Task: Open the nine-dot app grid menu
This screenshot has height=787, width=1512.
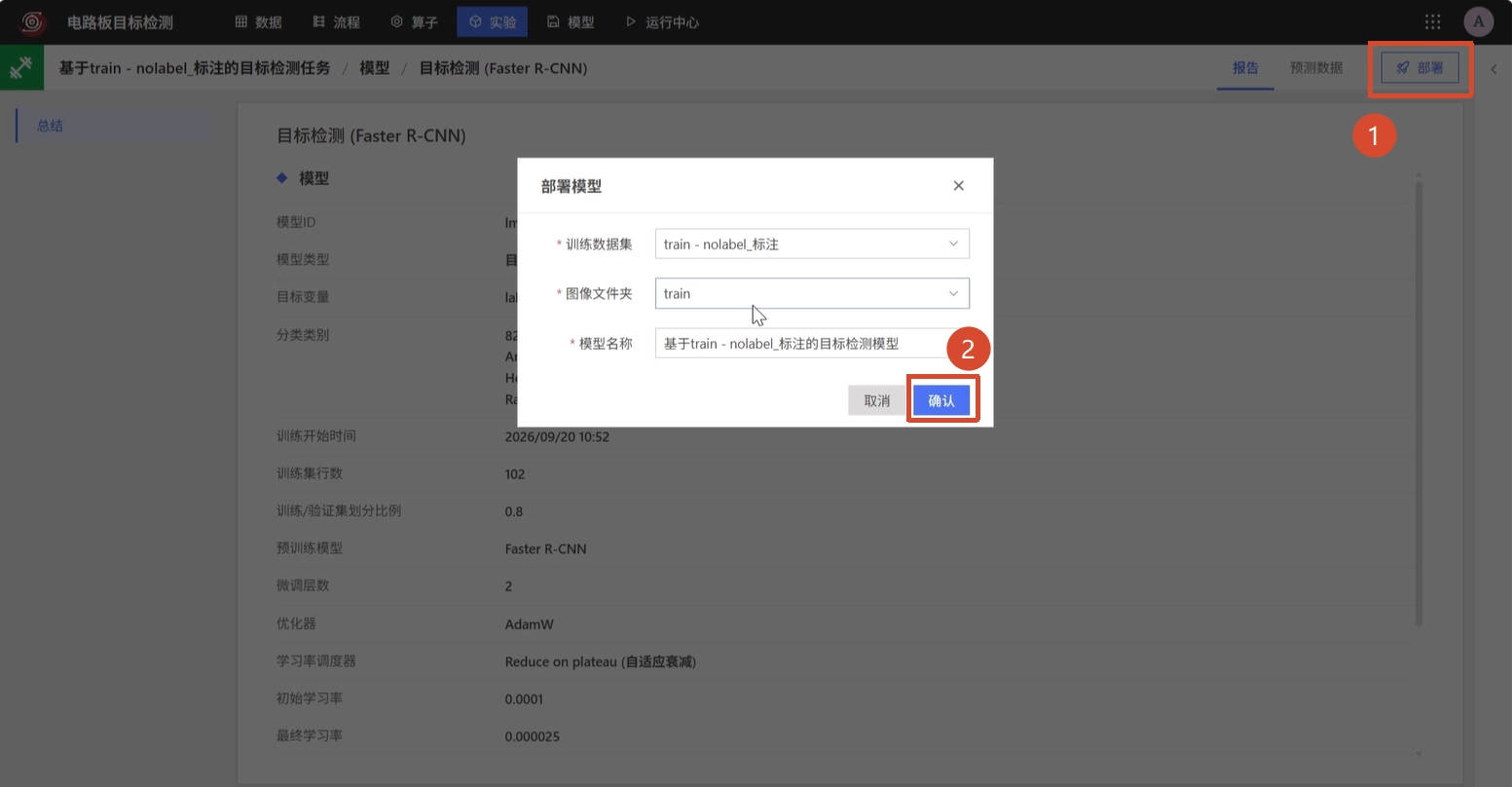Action: (1433, 21)
